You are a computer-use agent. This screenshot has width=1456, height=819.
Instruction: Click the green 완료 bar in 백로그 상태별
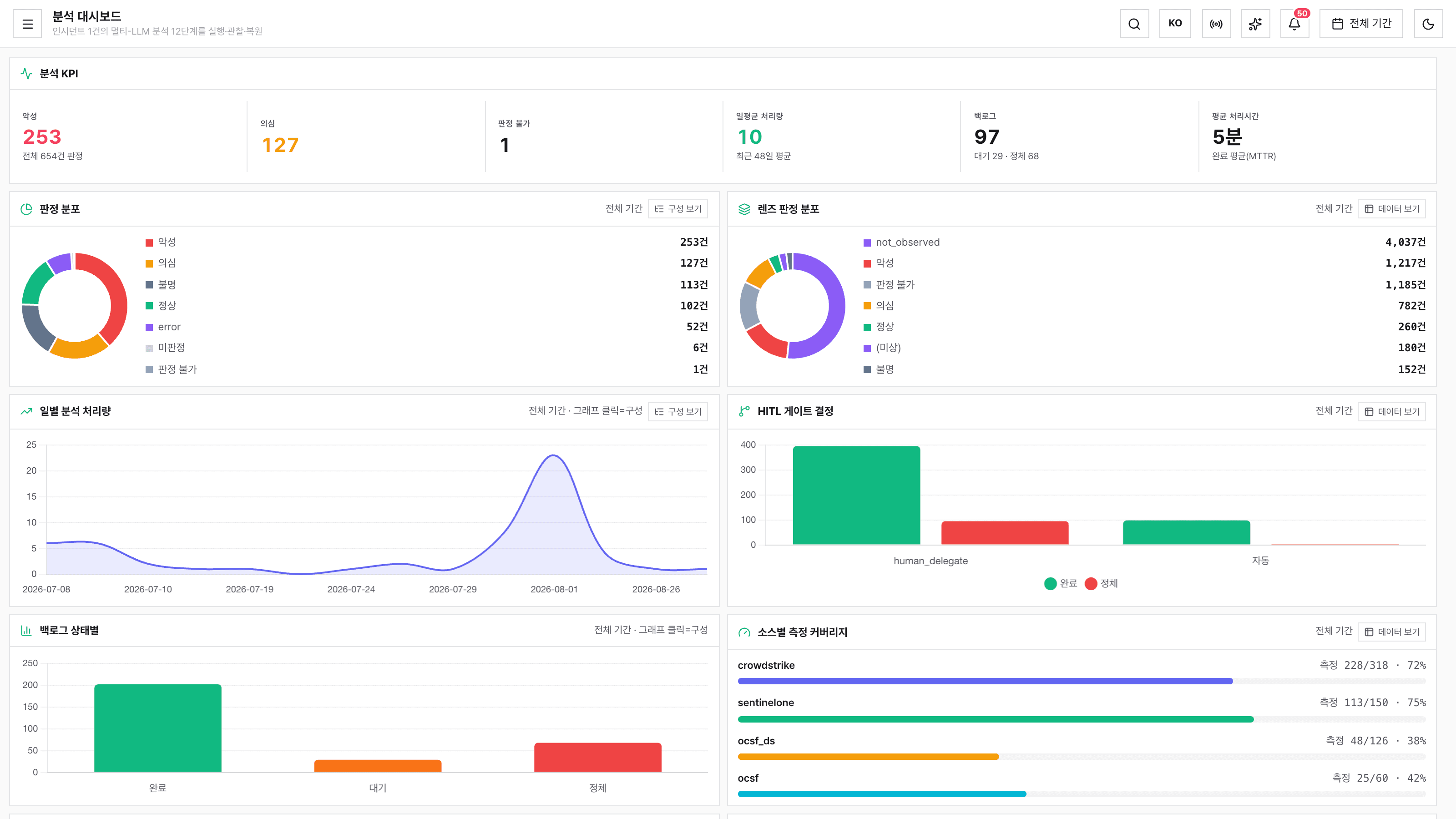click(x=158, y=728)
